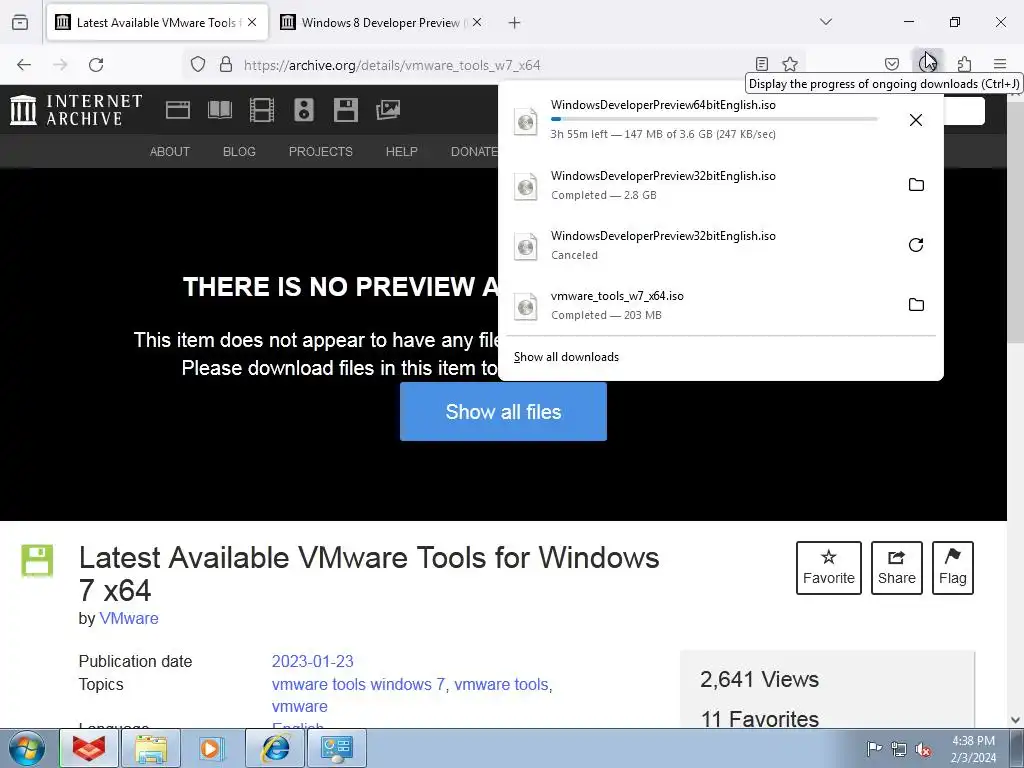The width and height of the screenshot is (1024, 768).
Task: Open folder for completed WindowsDeveloperPreview32bitEnglish.iso
Action: coord(916,185)
